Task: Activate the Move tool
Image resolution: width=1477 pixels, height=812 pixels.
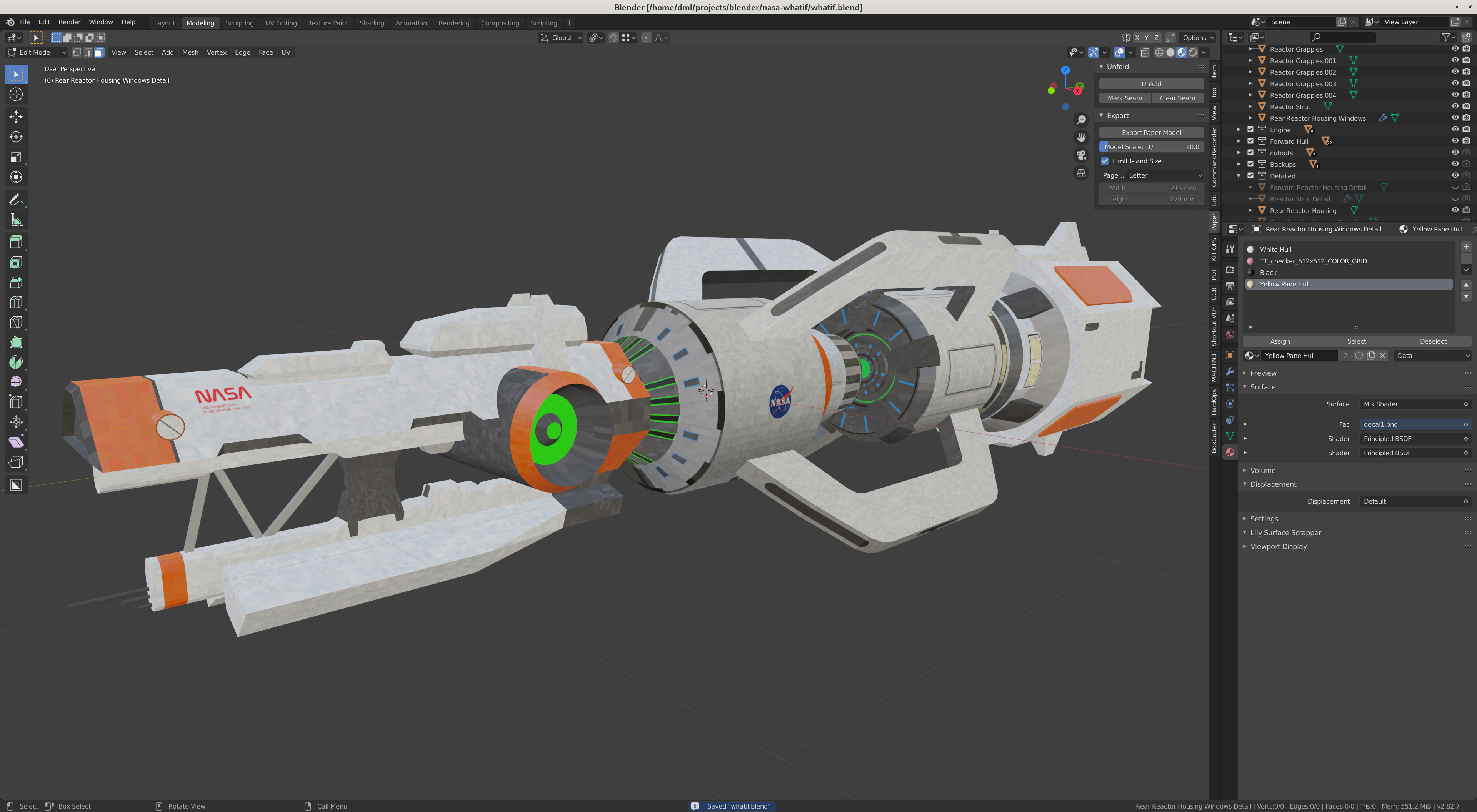Action: pos(16,118)
